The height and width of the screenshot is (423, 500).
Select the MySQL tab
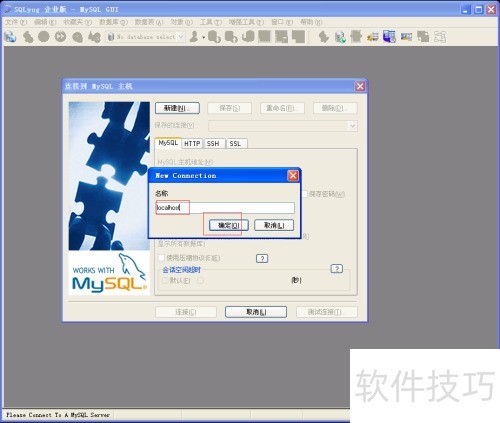pos(168,143)
